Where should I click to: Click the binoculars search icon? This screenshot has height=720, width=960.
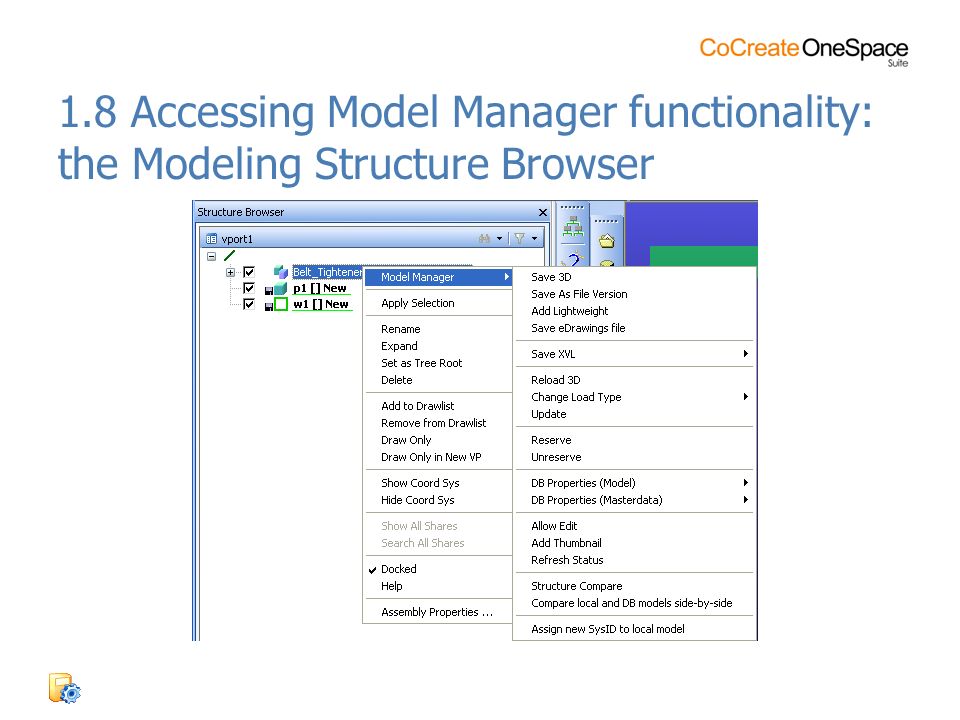pos(484,239)
